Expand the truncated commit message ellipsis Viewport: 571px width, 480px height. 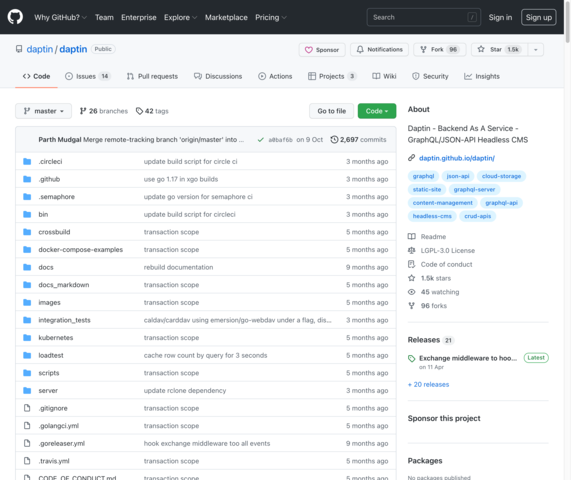click(x=241, y=140)
